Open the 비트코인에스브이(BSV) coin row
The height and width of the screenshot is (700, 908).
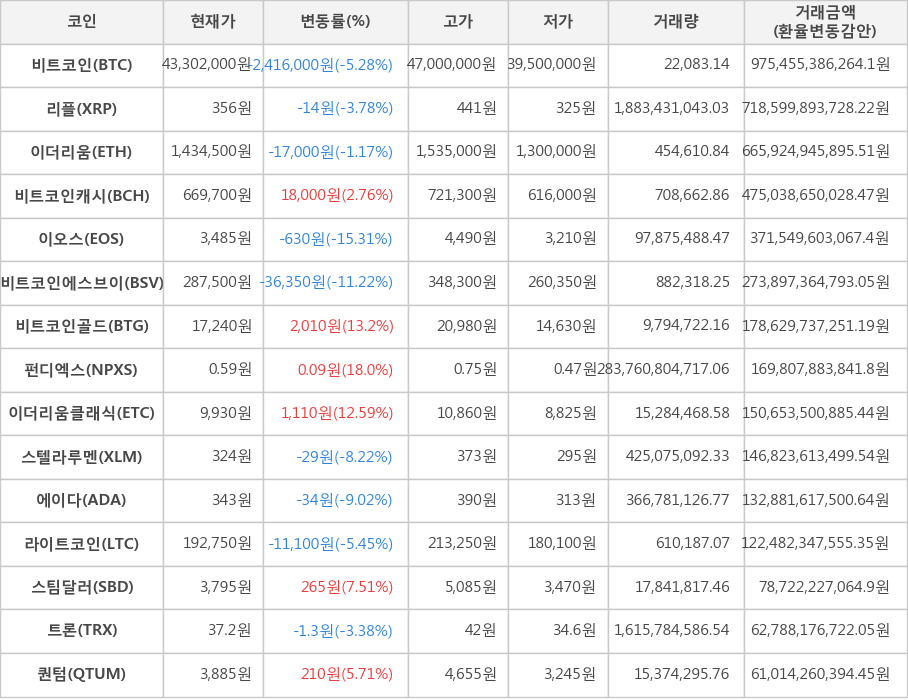tap(82, 282)
